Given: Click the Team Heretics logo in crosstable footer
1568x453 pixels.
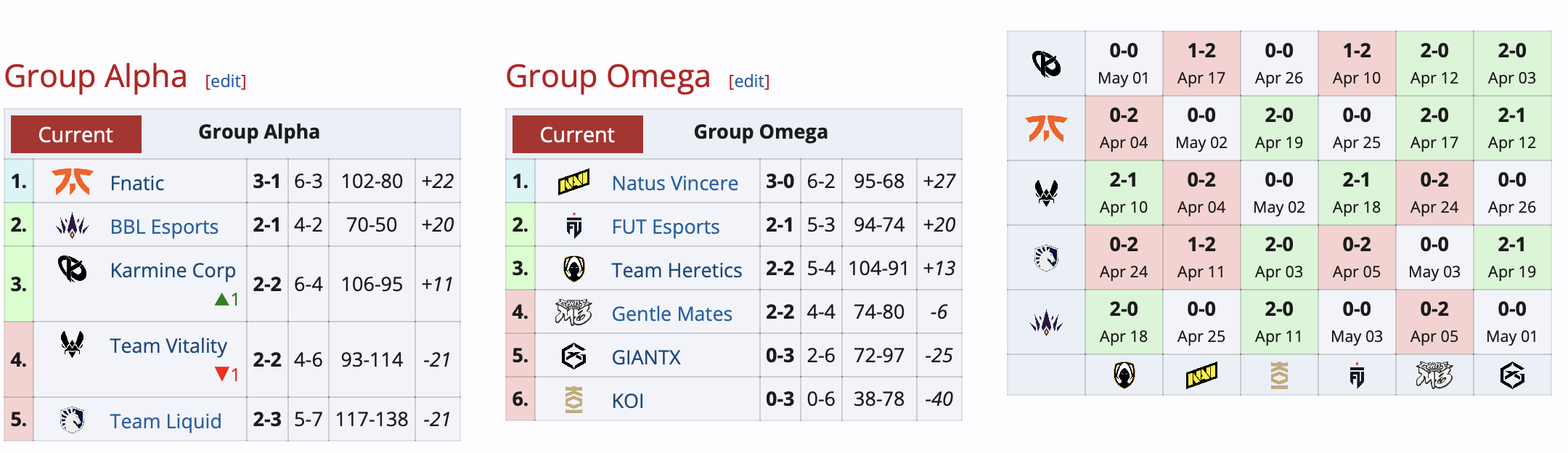Looking at the screenshot, I should point(1124,375).
